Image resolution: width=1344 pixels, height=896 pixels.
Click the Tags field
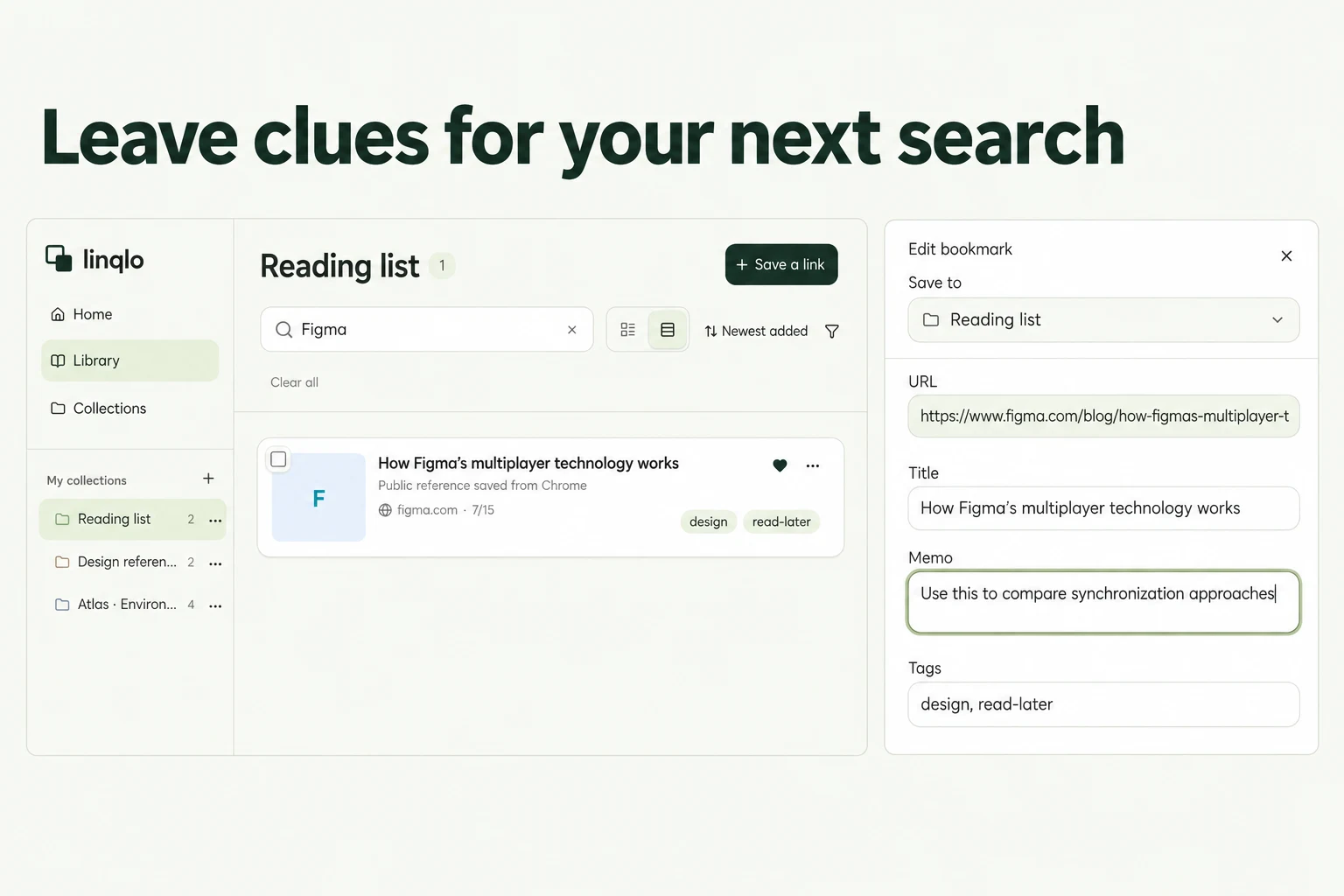click(x=1103, y=704)
